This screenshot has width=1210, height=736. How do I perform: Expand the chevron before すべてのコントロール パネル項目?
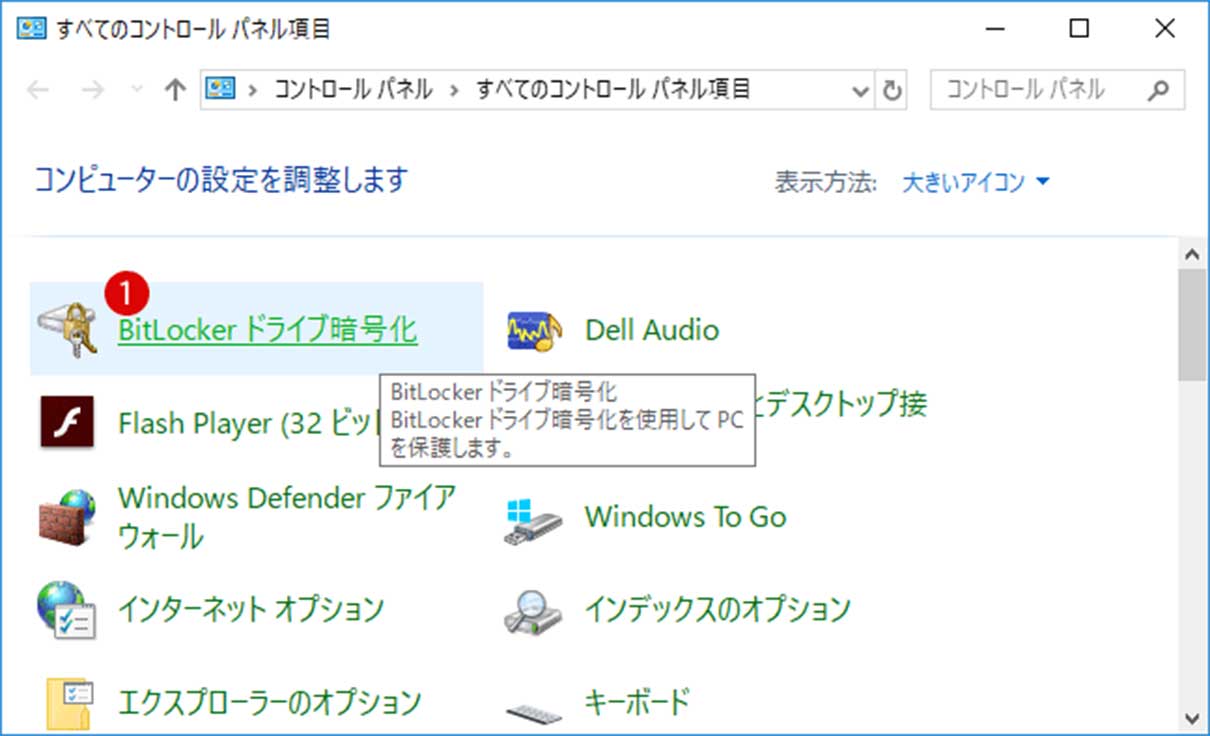pos(454,90)
